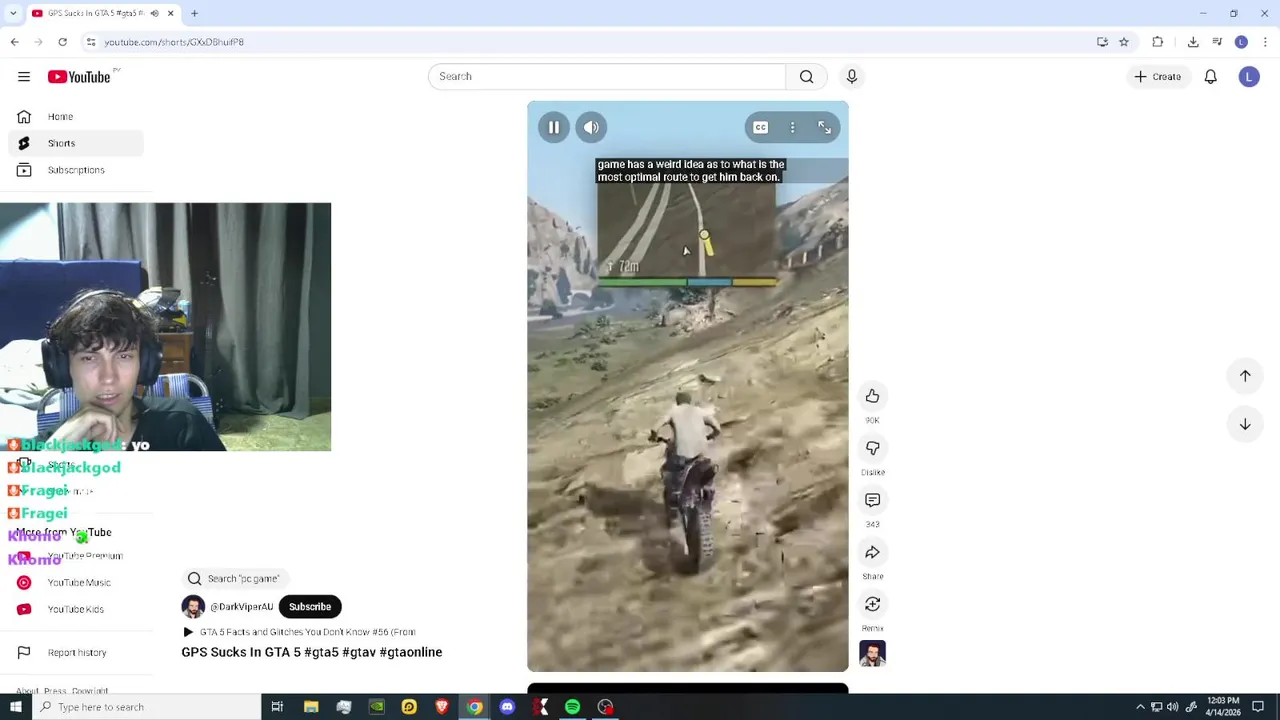
Task: Open the browser extensions puzzle icon
Action: tap(1158, 42)
